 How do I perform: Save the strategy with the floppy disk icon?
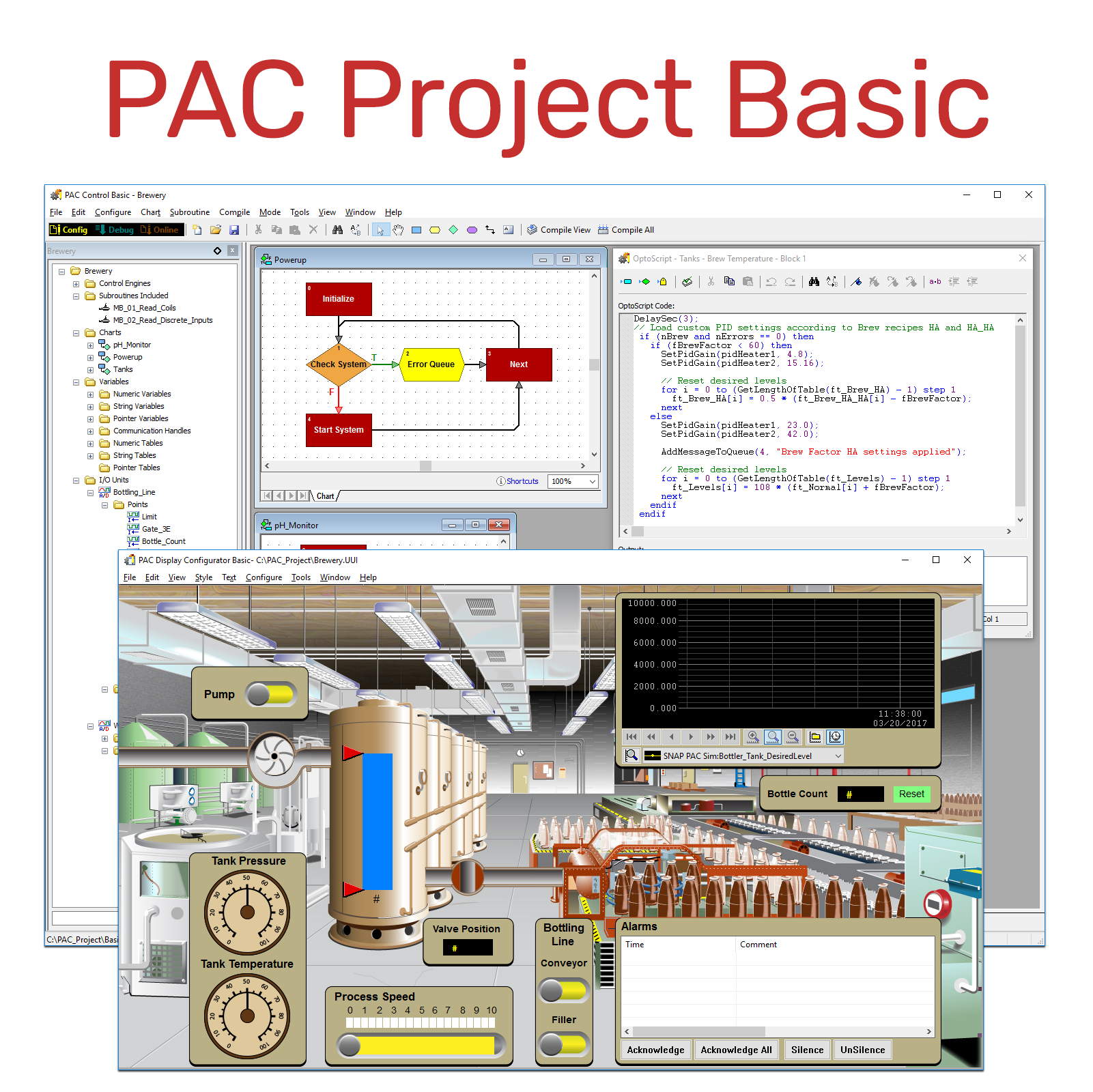tap(234, 230)
